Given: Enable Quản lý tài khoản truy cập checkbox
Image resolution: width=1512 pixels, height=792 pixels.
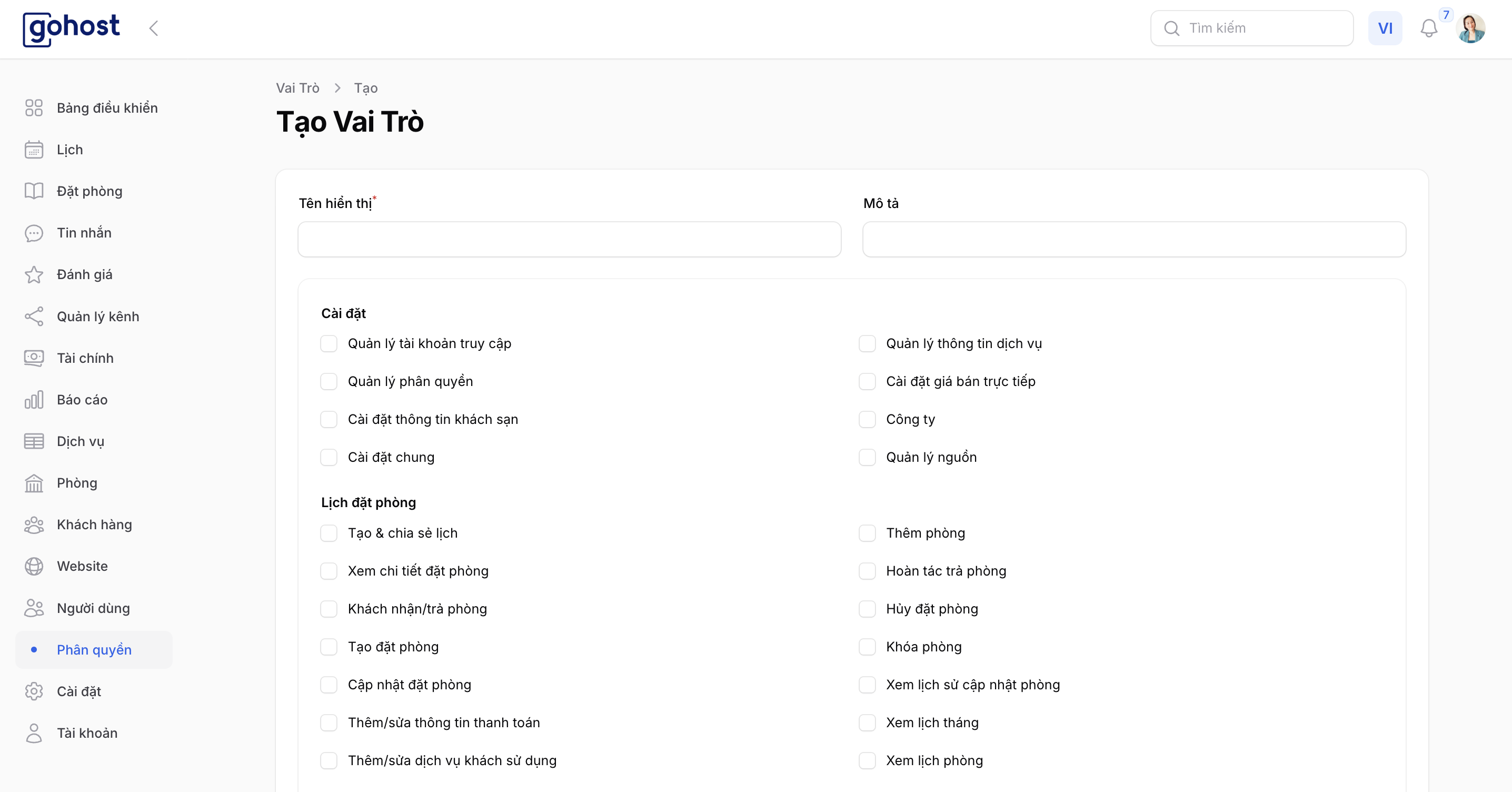Looking at the screenshot, I should [329, 343].
